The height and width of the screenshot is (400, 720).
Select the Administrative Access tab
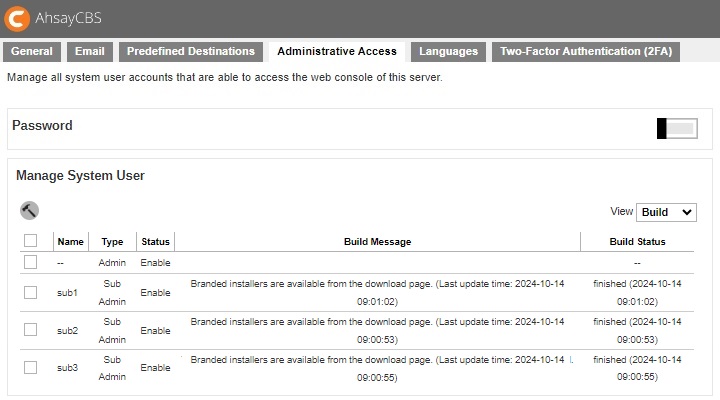click(x=337, y=52)
